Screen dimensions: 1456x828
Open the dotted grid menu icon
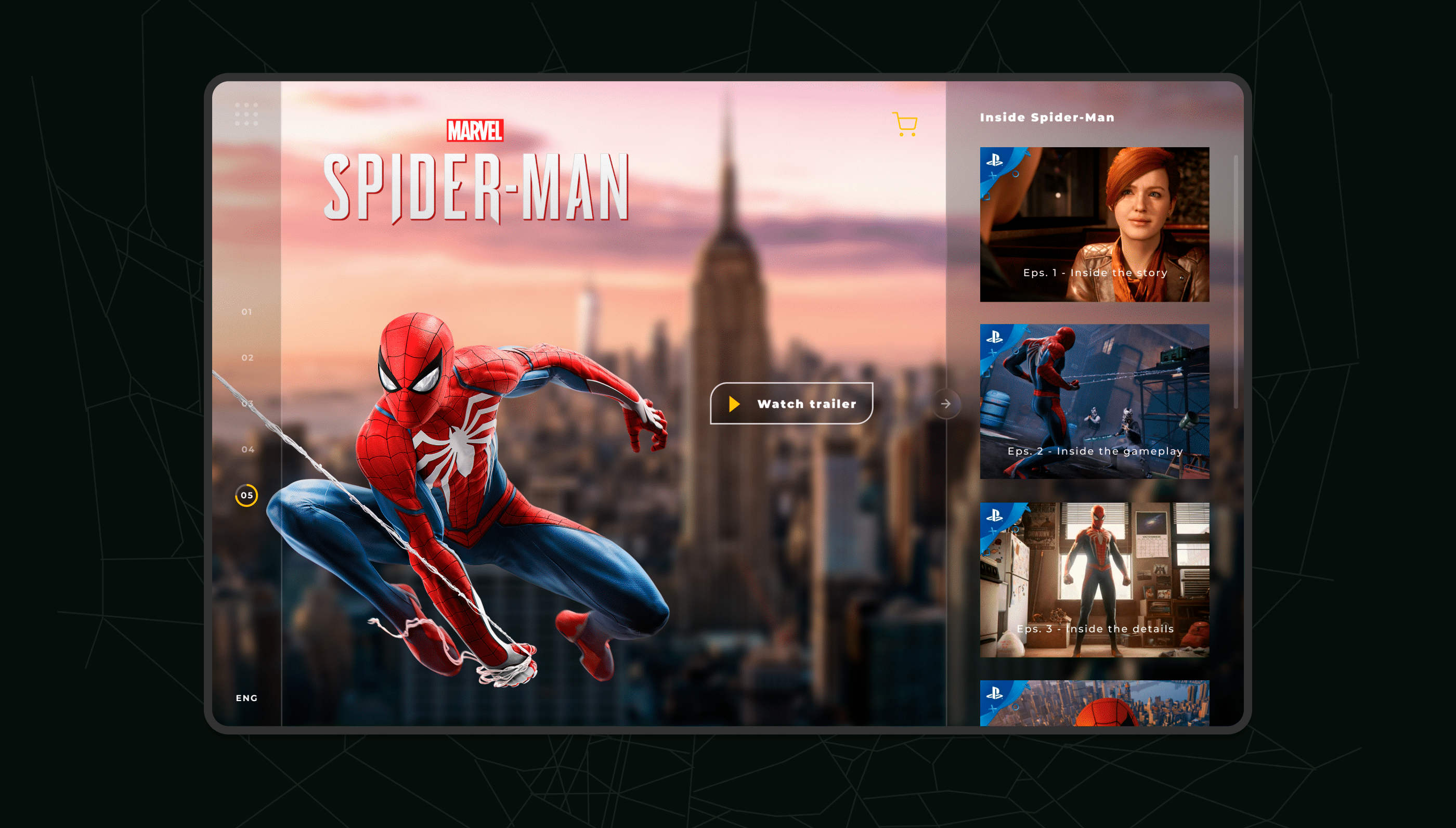click(x=246, y=114)
